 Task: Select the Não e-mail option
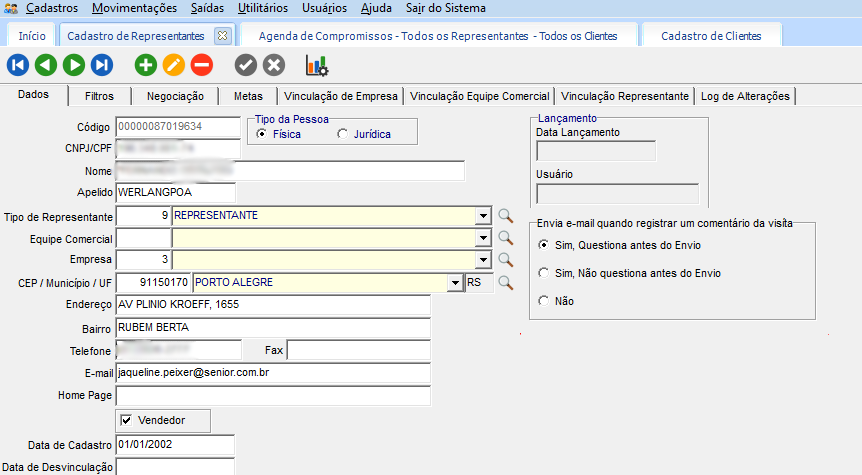click(544, 300)
